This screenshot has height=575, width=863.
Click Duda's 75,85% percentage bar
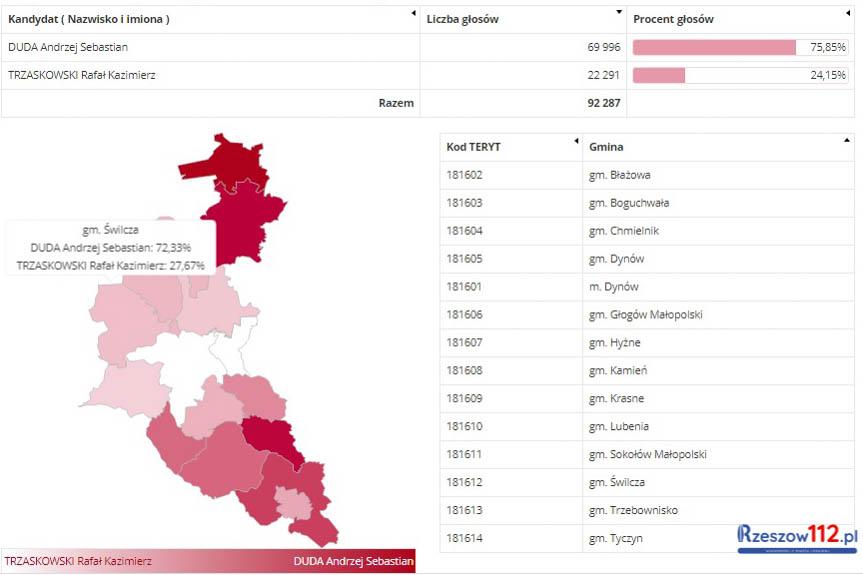coord(714,47)
